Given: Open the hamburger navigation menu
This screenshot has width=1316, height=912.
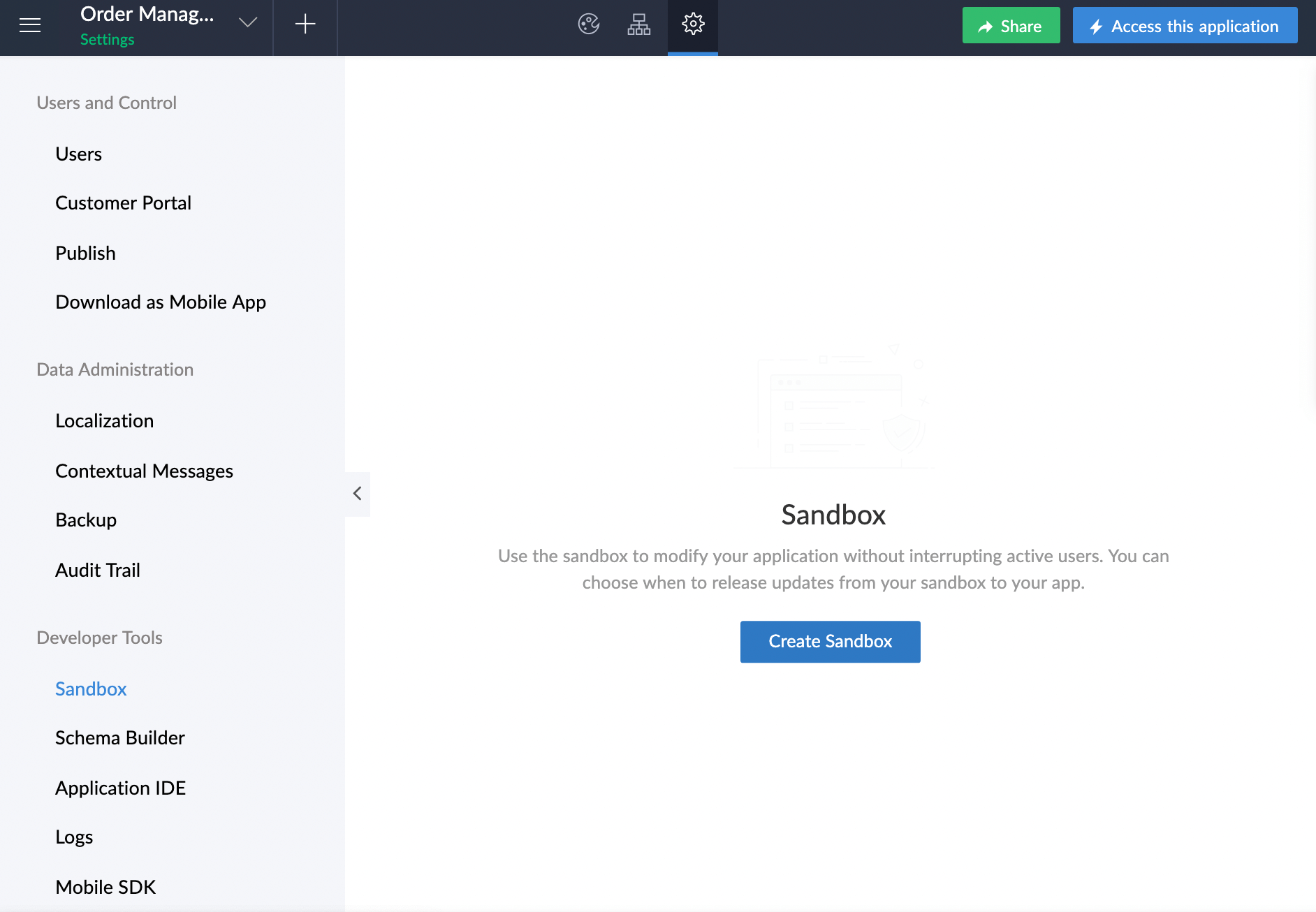Looking at the screenshot, I should pyautogui.click(x=30, y=26).
